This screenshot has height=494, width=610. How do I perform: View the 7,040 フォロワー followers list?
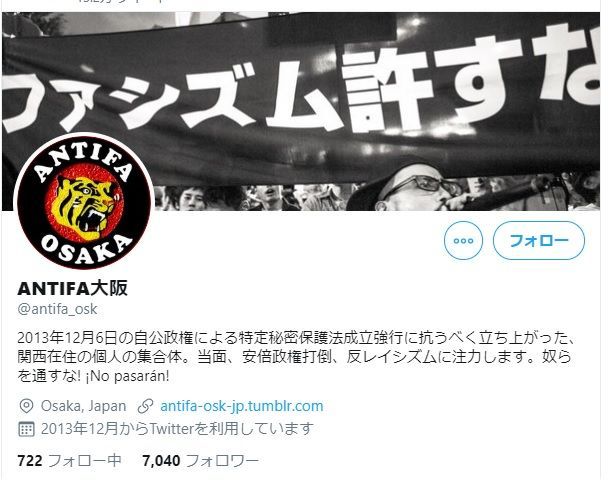[x=200, y=461]
